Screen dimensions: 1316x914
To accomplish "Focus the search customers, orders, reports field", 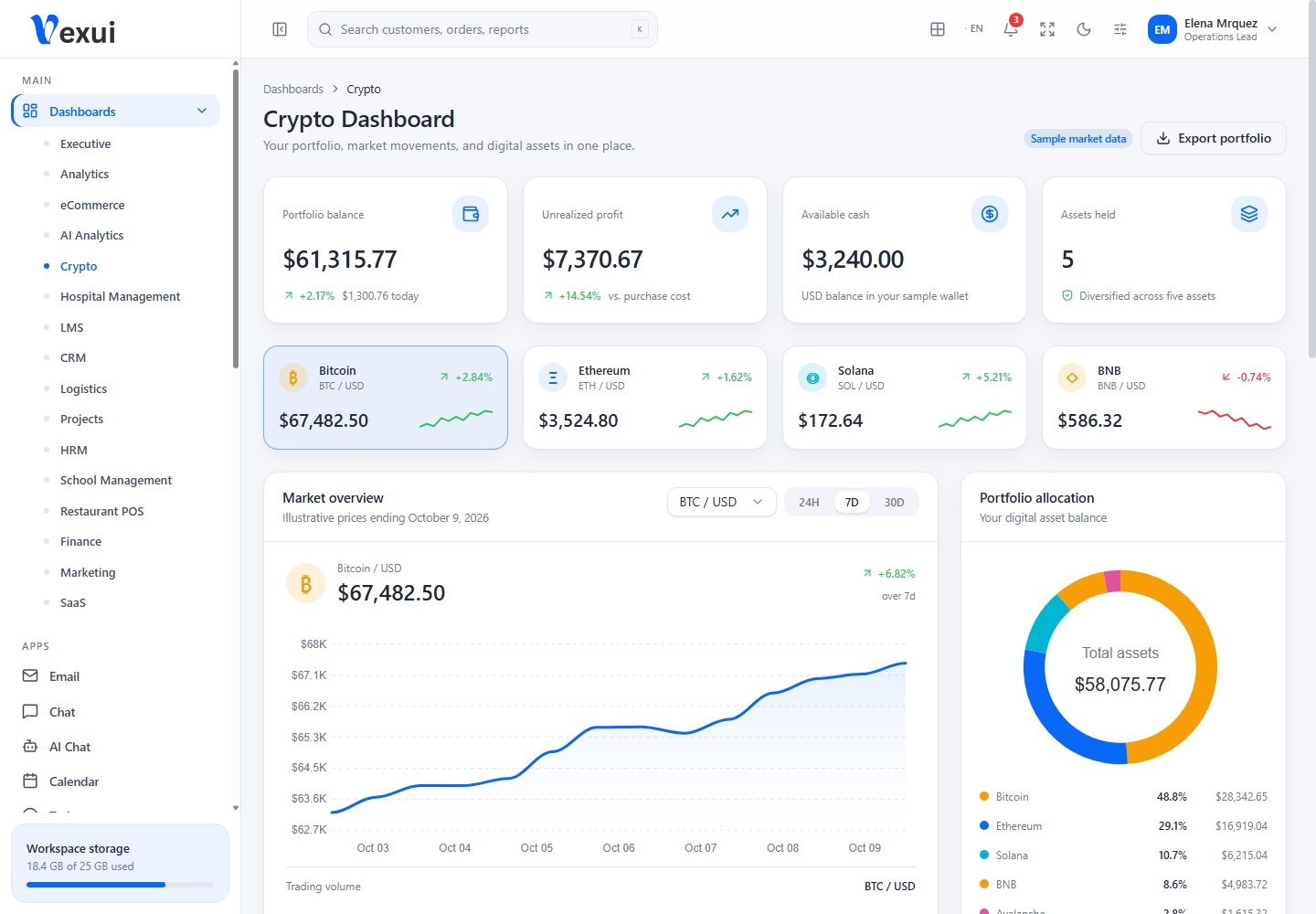I will tap(483, 29).
